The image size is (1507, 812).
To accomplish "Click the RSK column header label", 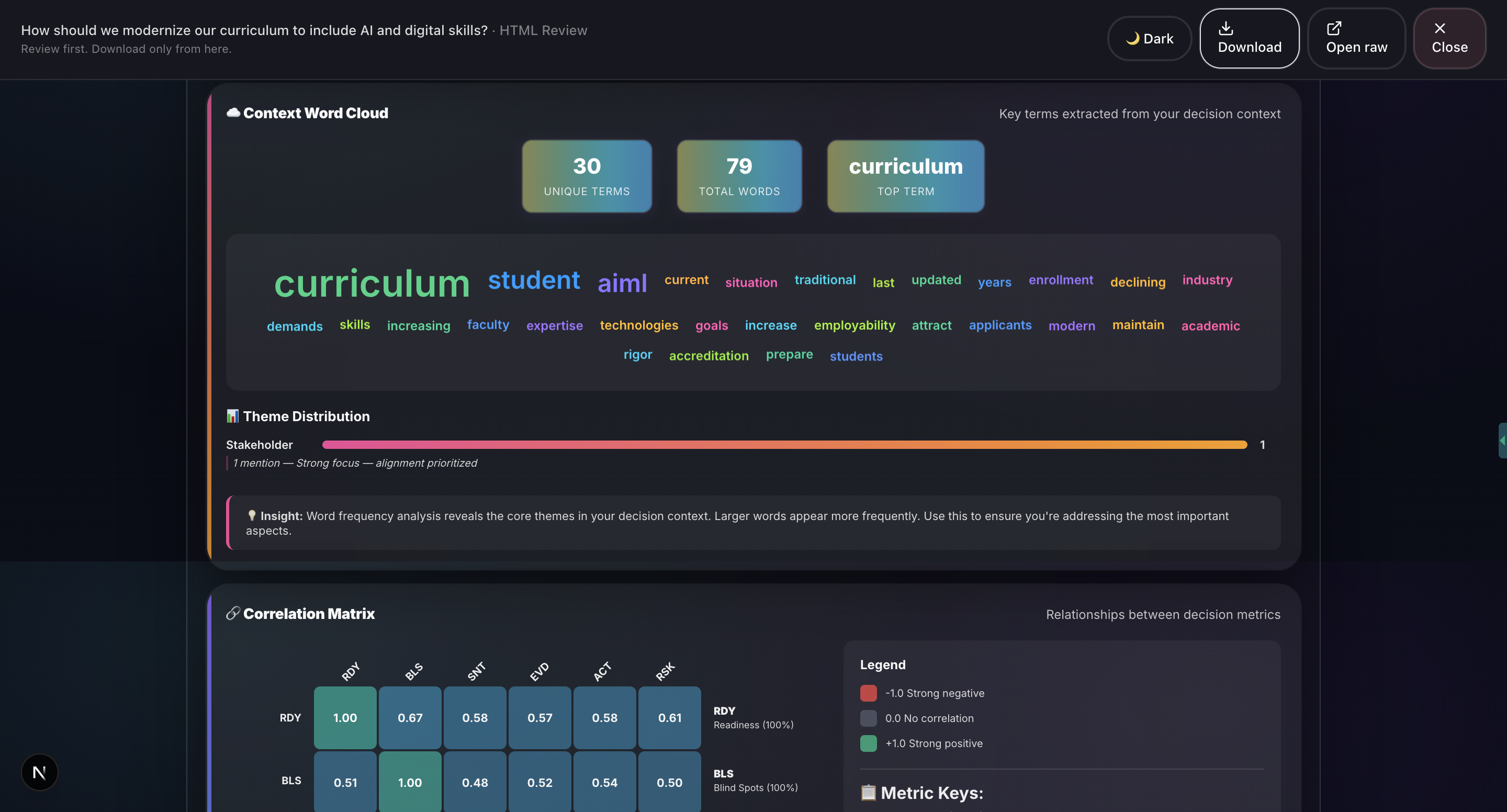I will (x=665, y=672).
